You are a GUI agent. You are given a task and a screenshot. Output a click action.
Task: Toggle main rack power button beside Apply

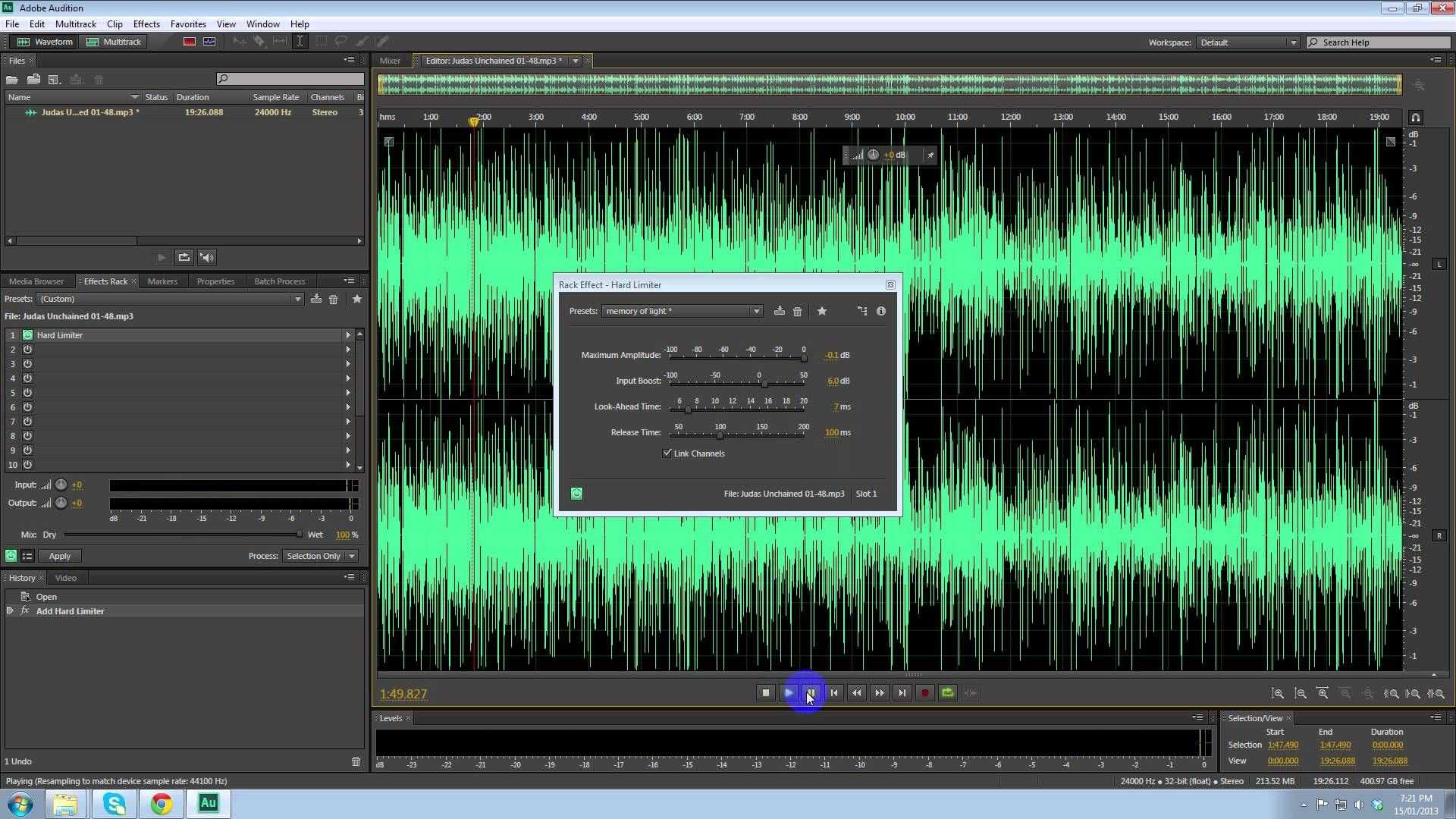(11, 556)
